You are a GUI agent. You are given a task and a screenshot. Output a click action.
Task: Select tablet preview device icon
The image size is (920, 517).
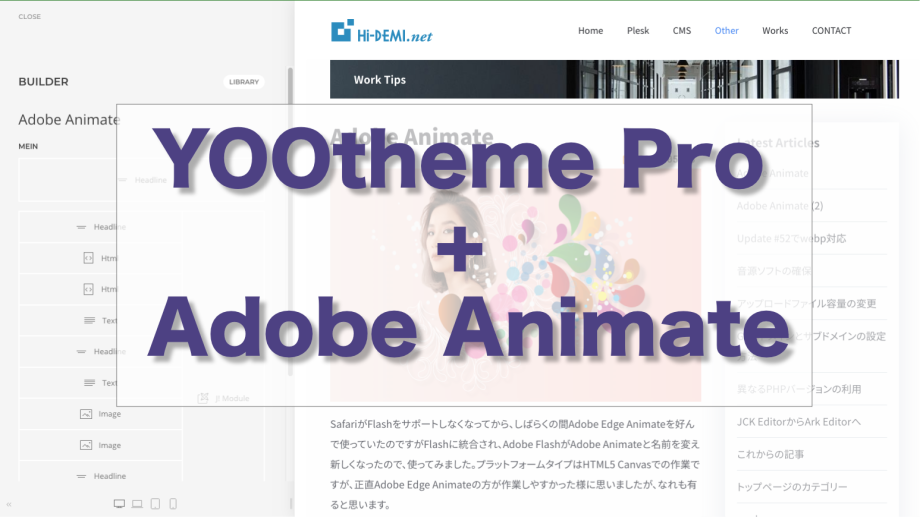click(156, 504)
